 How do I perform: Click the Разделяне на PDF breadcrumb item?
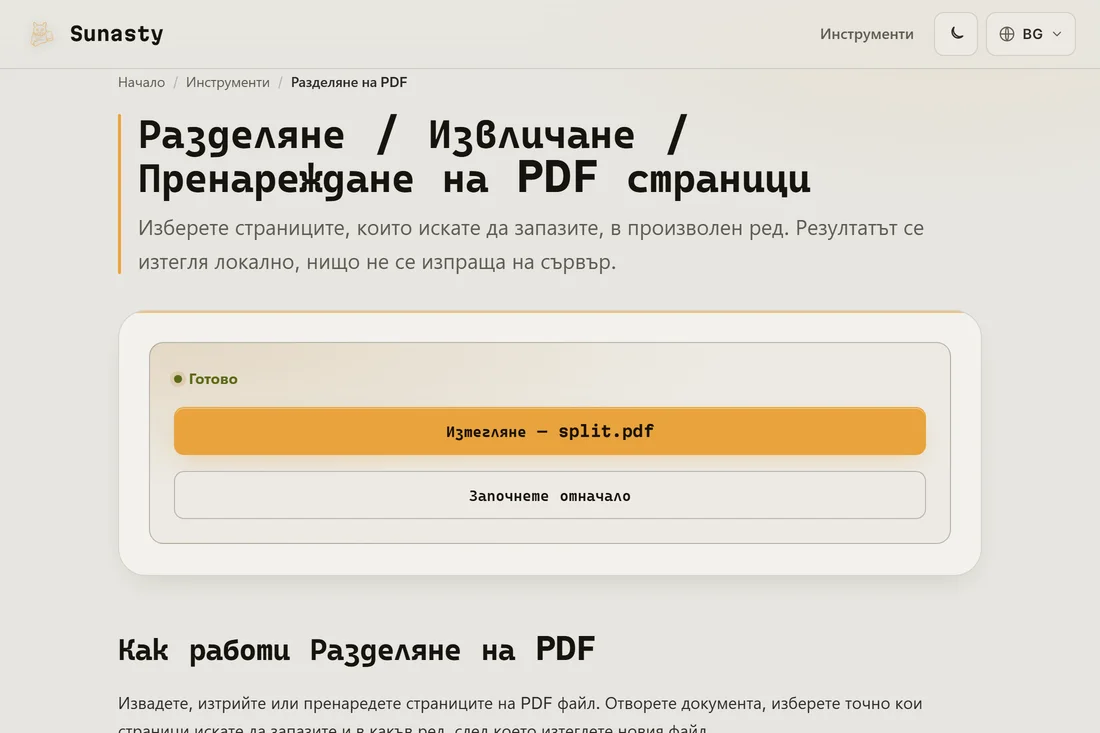pos(349,82)
